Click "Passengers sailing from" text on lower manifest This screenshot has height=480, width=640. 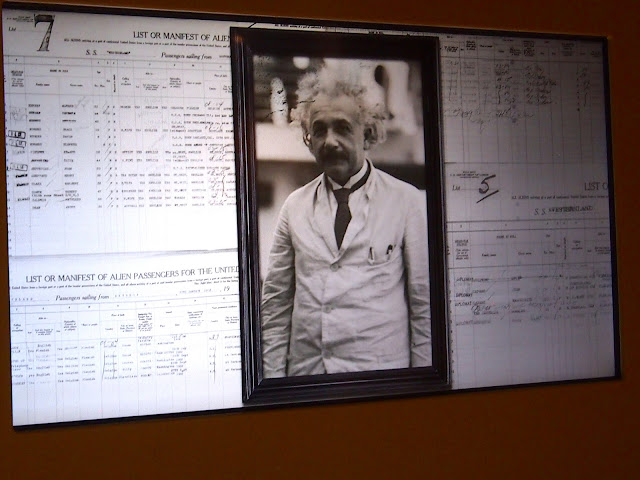click(82, 298)
